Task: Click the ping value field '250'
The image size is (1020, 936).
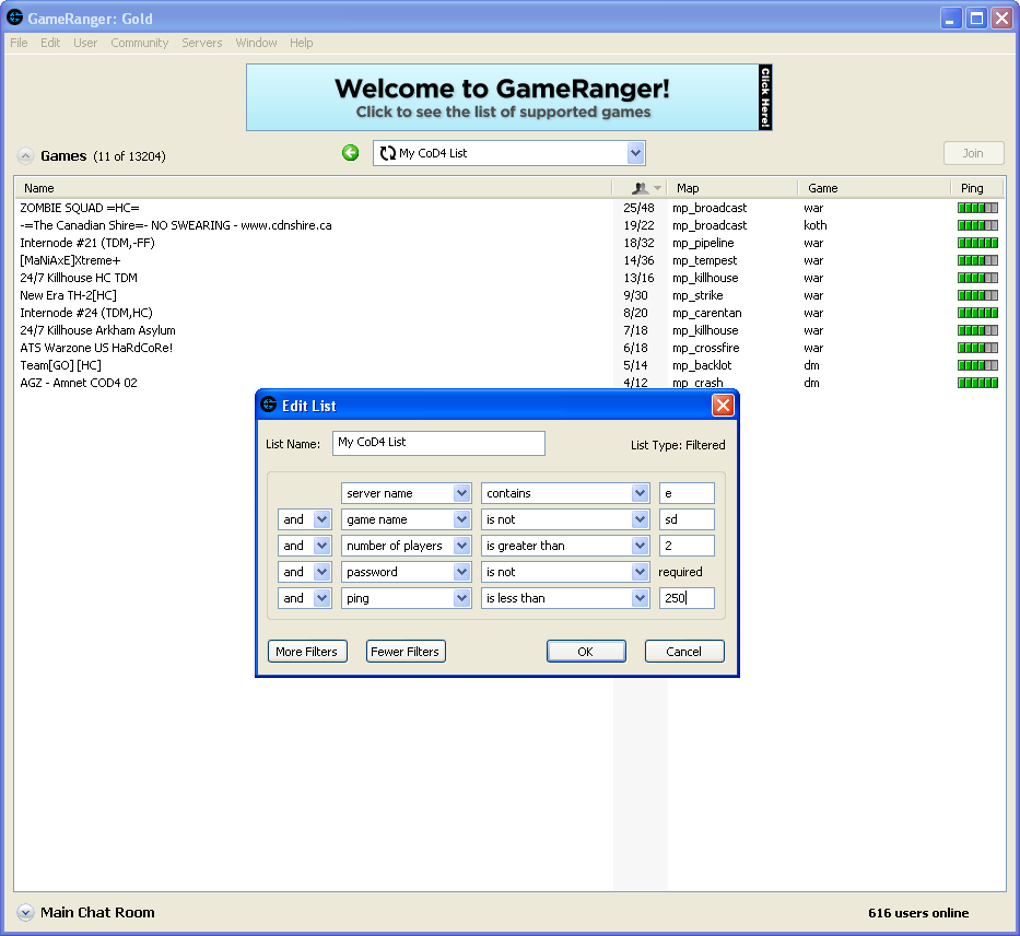Action: click(686, 598)
